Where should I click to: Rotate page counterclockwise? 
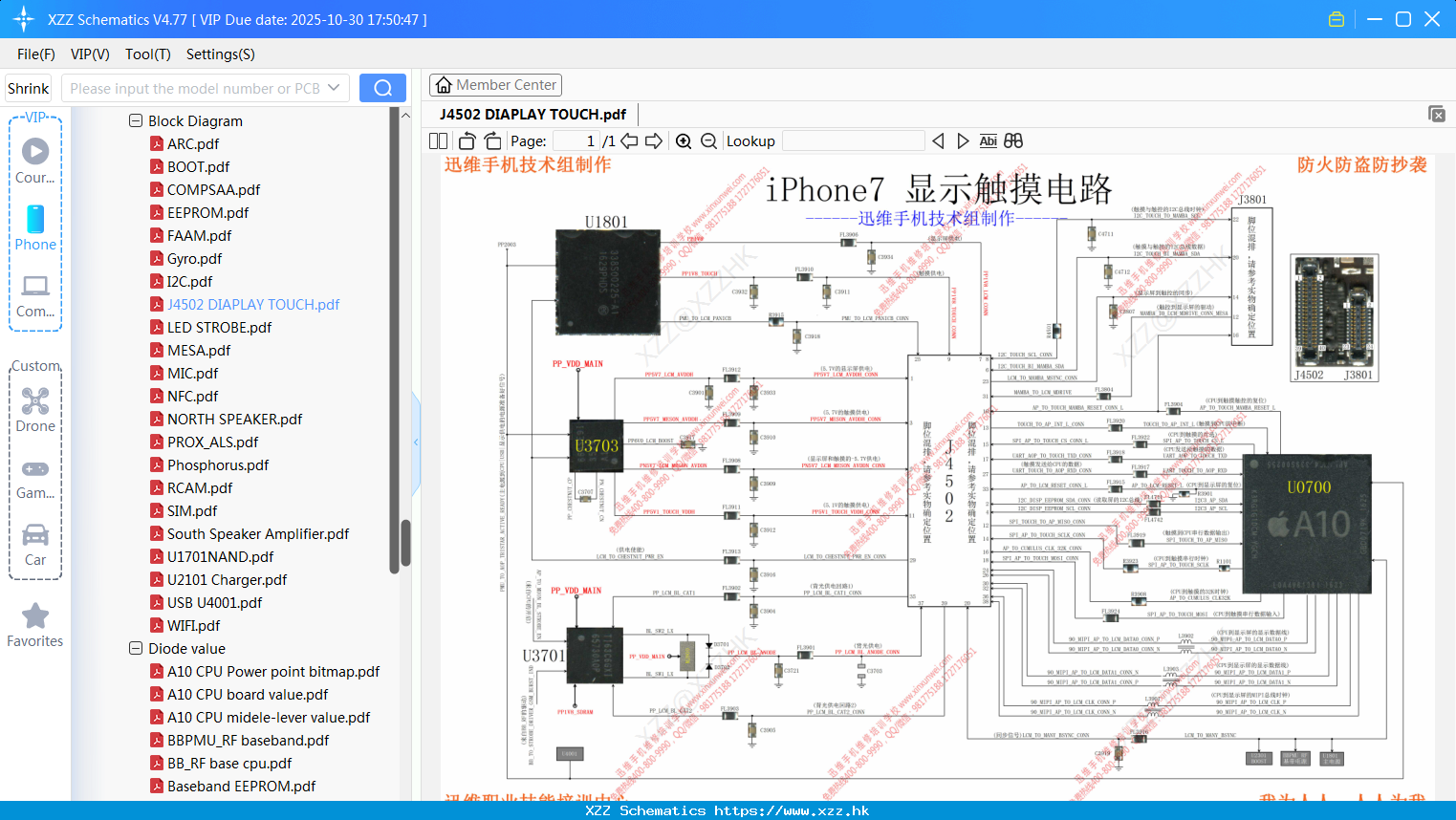coord(467,140)
